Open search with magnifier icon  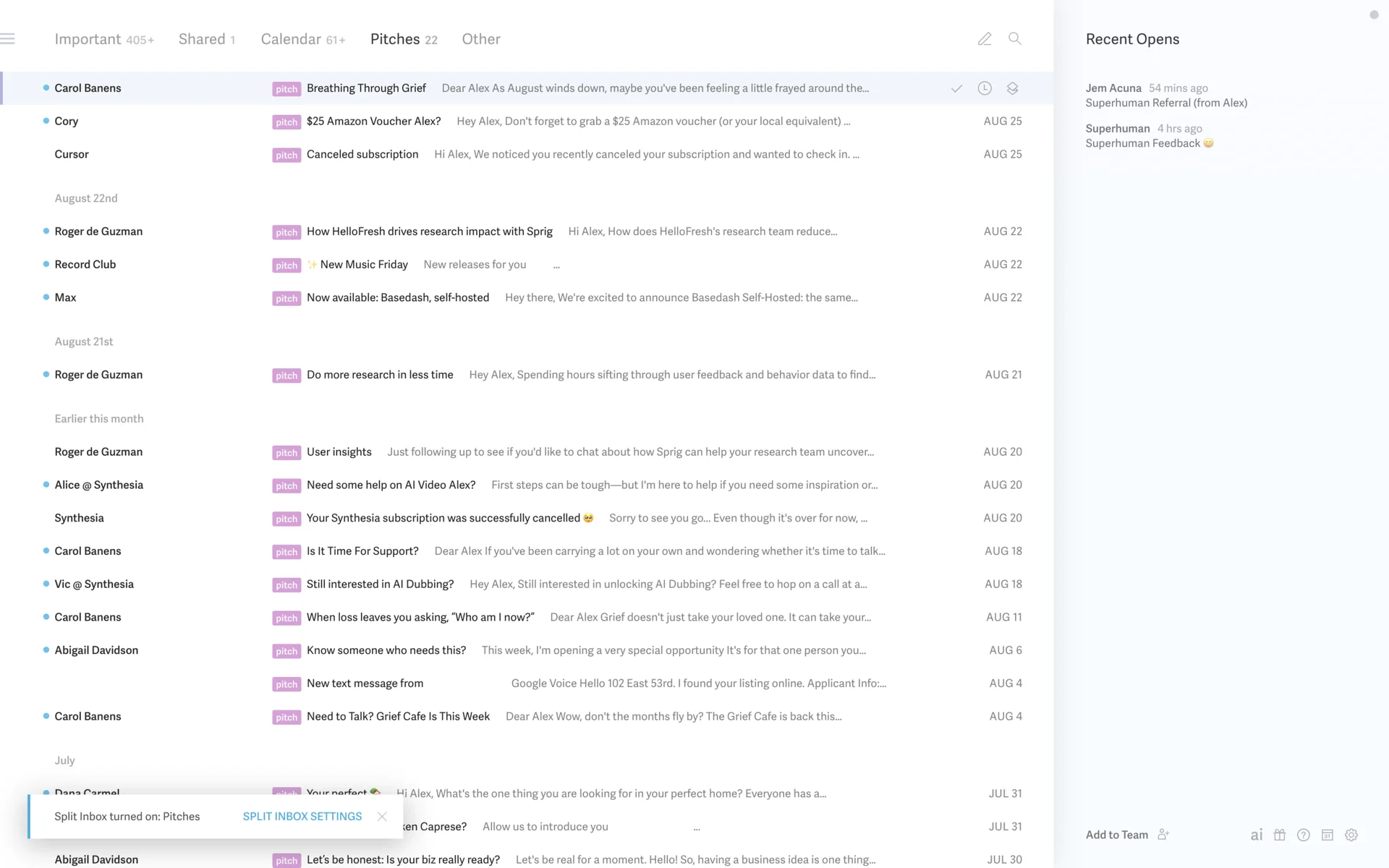pos(1015,39)
